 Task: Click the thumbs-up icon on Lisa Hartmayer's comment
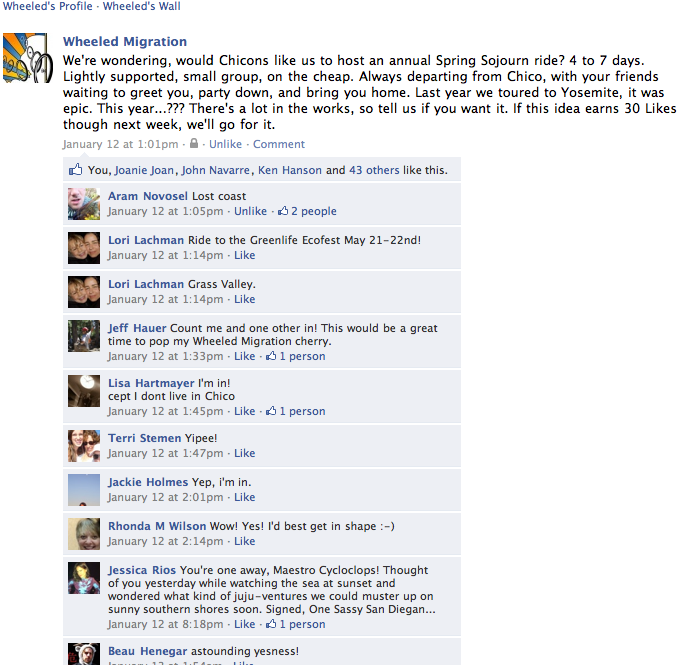coord(271,411)
